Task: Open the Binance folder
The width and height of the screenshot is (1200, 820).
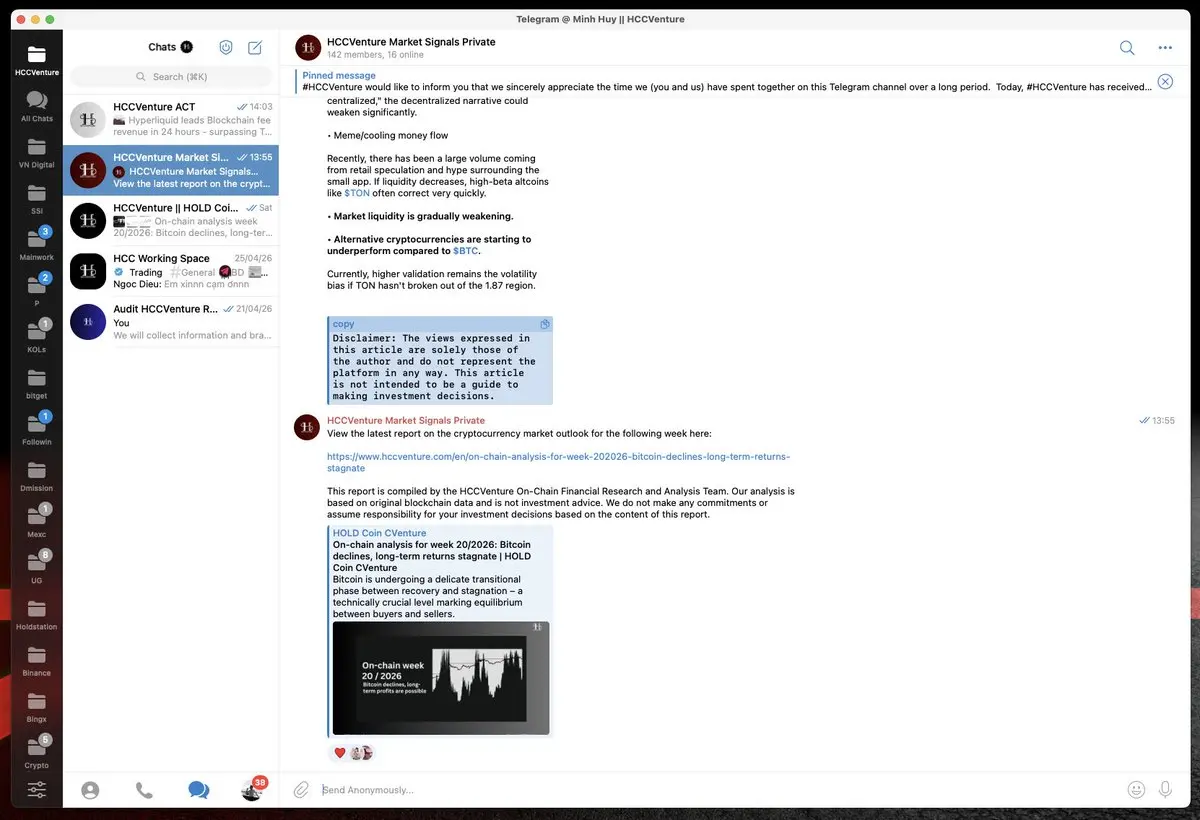Action: [x=37, y=660]
